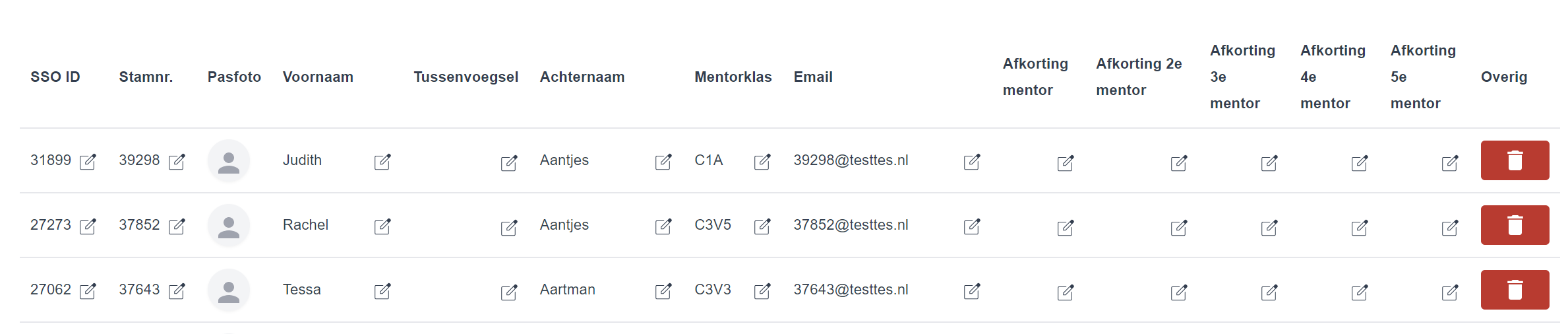Delete Tessa Aartman record

[x=1515, y=290]
